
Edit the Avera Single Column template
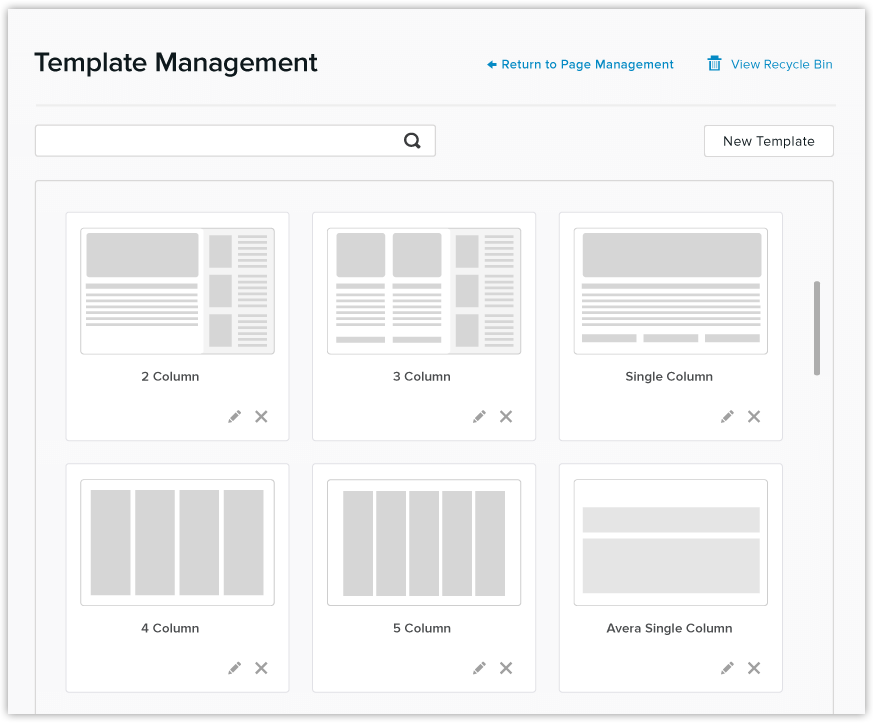tap(727, 668)
